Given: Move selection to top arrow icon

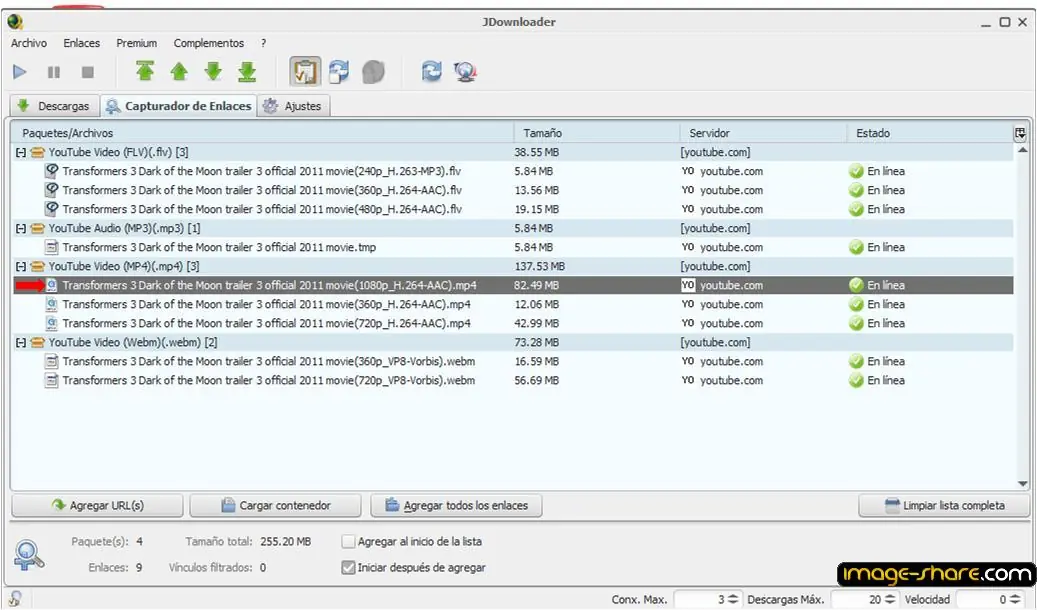Looking at the screenshot, I should click(145, 71).
